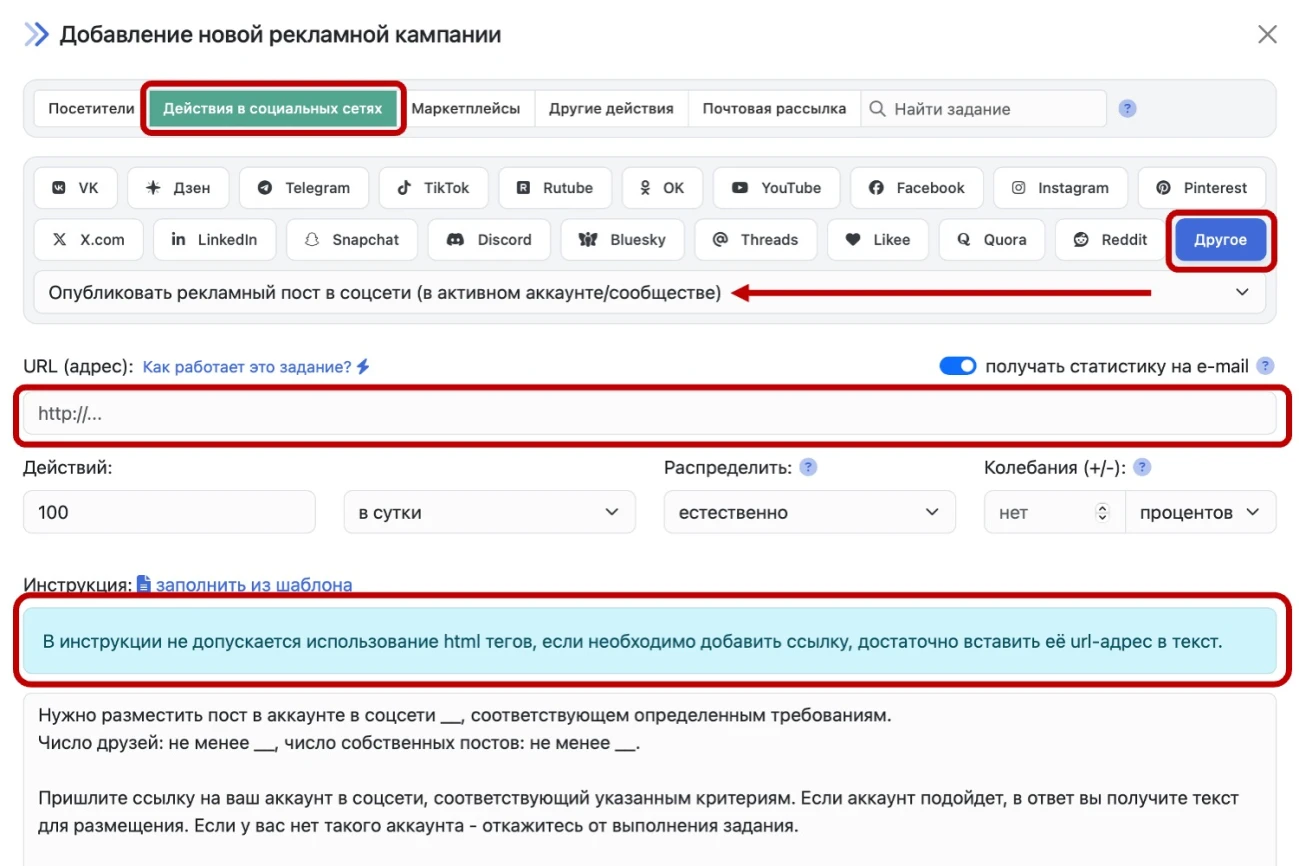Select the Reddit network button
1299x866 pixels.
[1110, 240]
